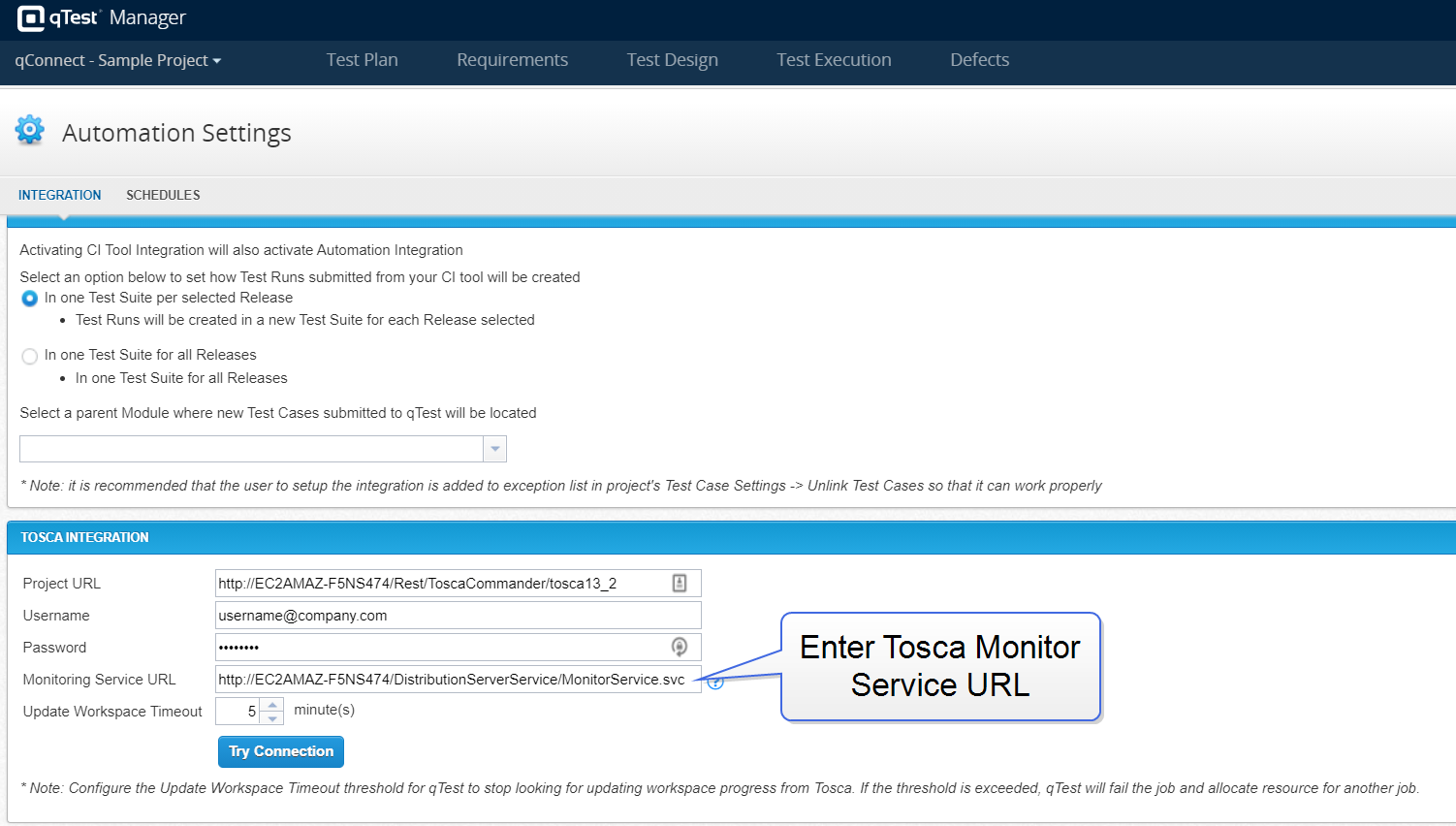The image size is (1456, 826).
Task: Increase the Update Workspace Timeout value
Action: click(273, 705)
